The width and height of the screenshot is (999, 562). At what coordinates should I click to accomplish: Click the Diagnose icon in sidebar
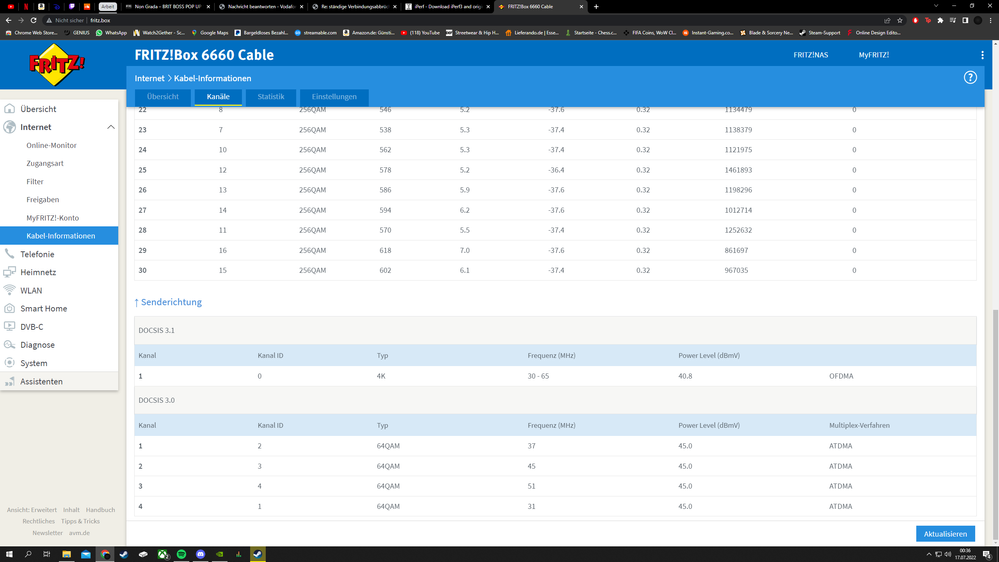(10, 345)
